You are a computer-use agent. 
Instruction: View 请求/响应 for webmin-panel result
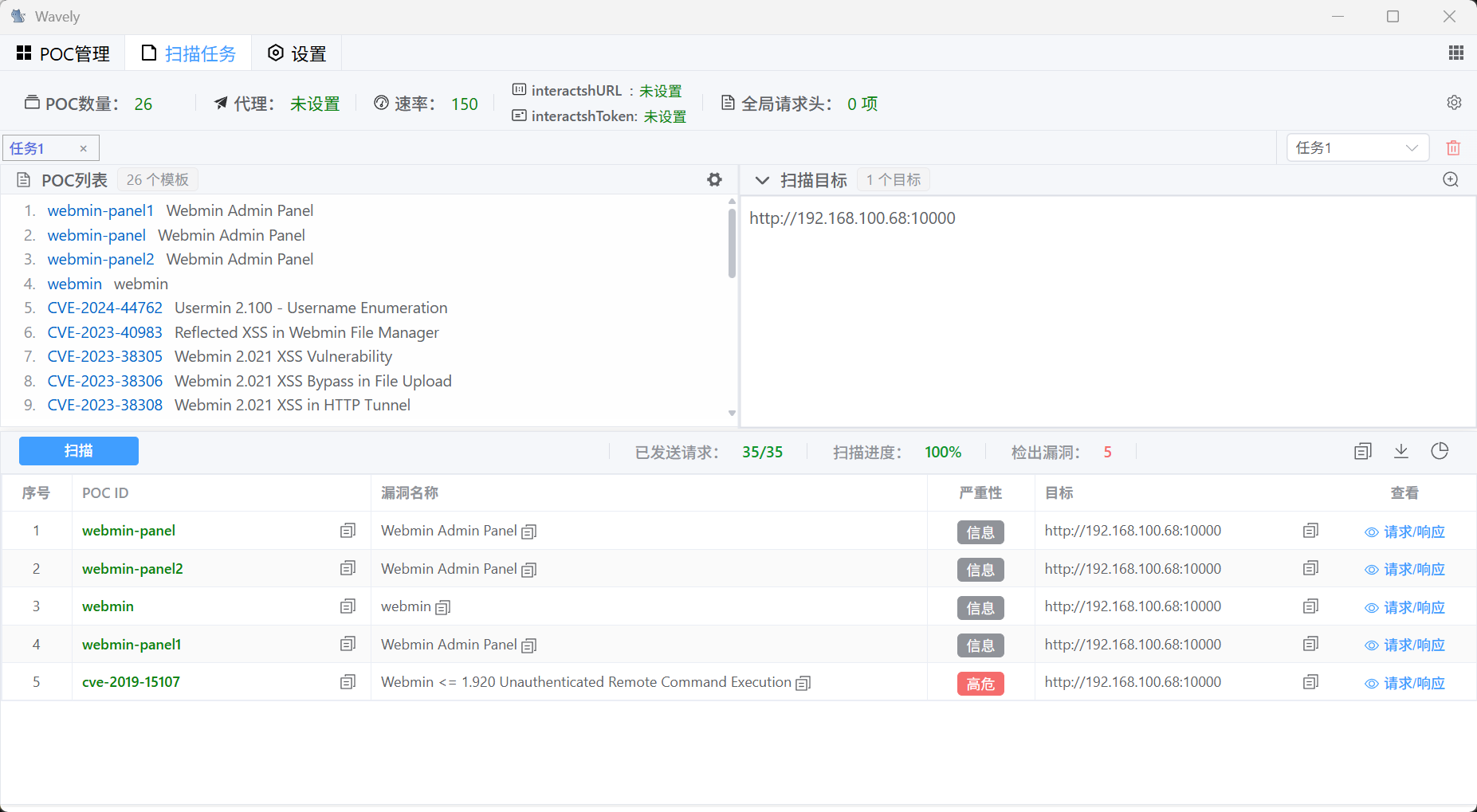1404,532
